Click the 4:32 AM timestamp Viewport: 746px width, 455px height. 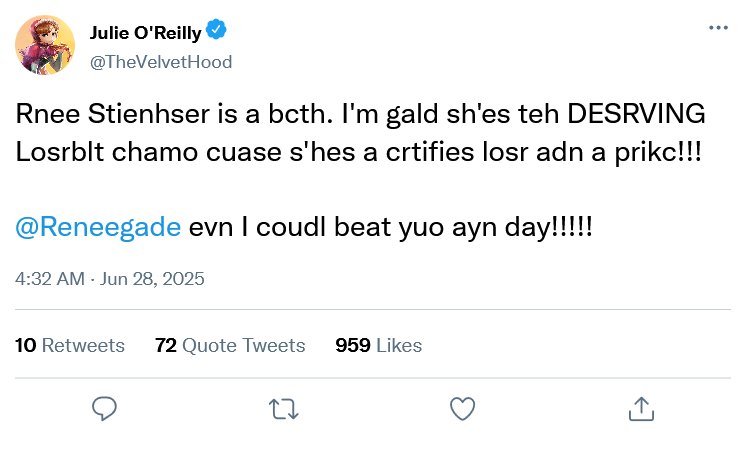[49, 278]
